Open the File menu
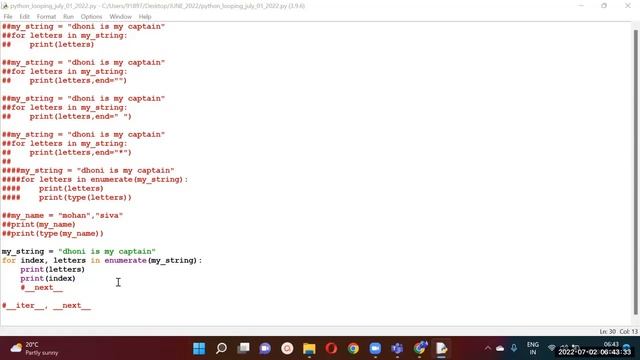Screen dimensions: 640x360 click(x=8, y=17)
